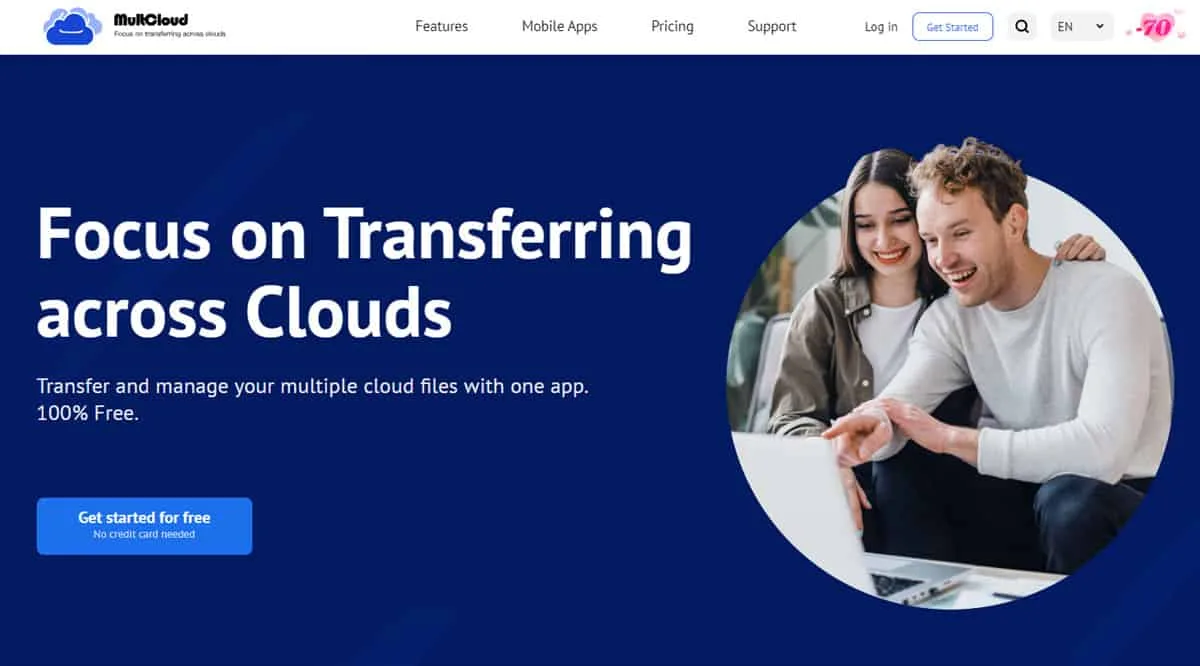Open the Support menu item
The image size is (1200, 666).
(772, 27)
